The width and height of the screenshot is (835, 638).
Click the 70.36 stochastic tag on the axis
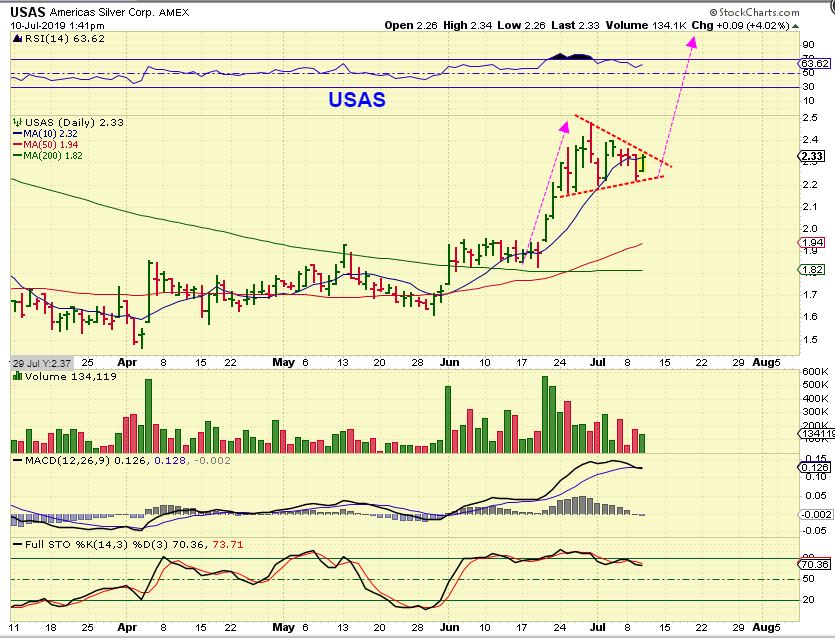[x=815, y=565]
